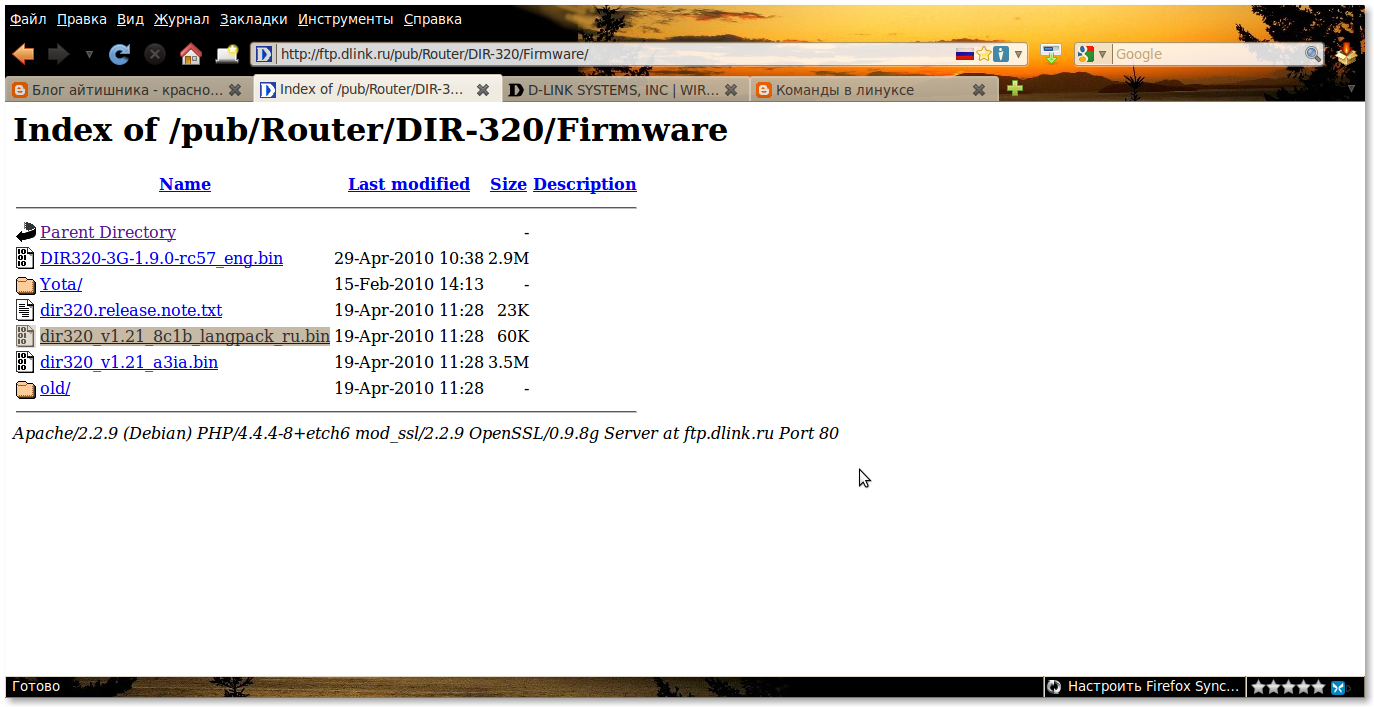
Task: Open the Правка menu
Action: point(81,19)
